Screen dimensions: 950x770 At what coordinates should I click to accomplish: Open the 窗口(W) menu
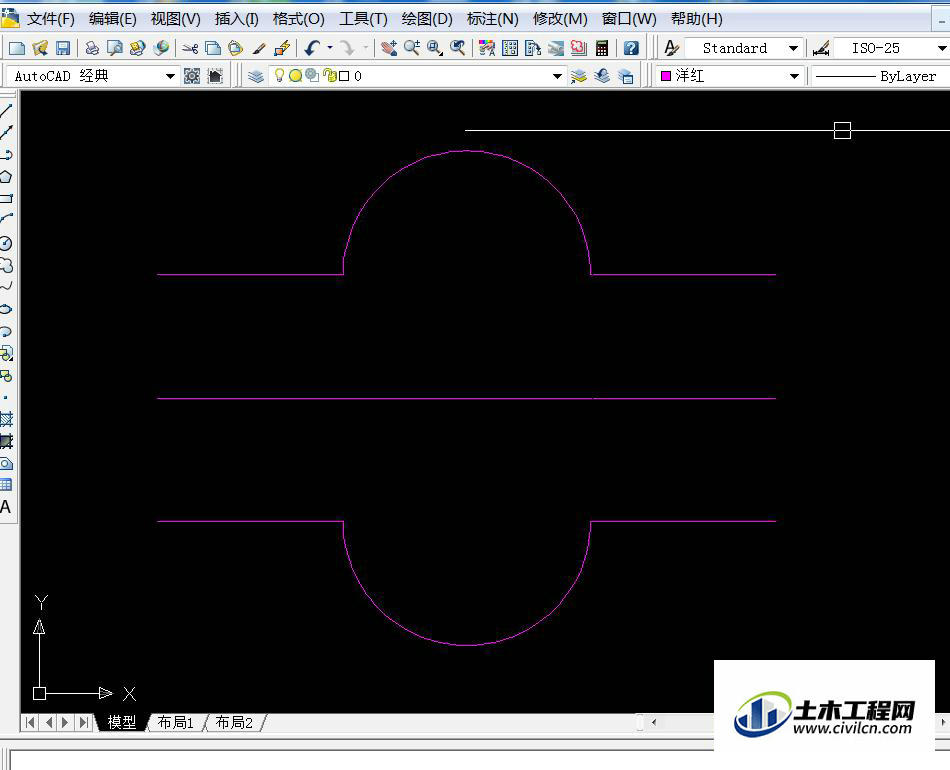pos(629,19)
